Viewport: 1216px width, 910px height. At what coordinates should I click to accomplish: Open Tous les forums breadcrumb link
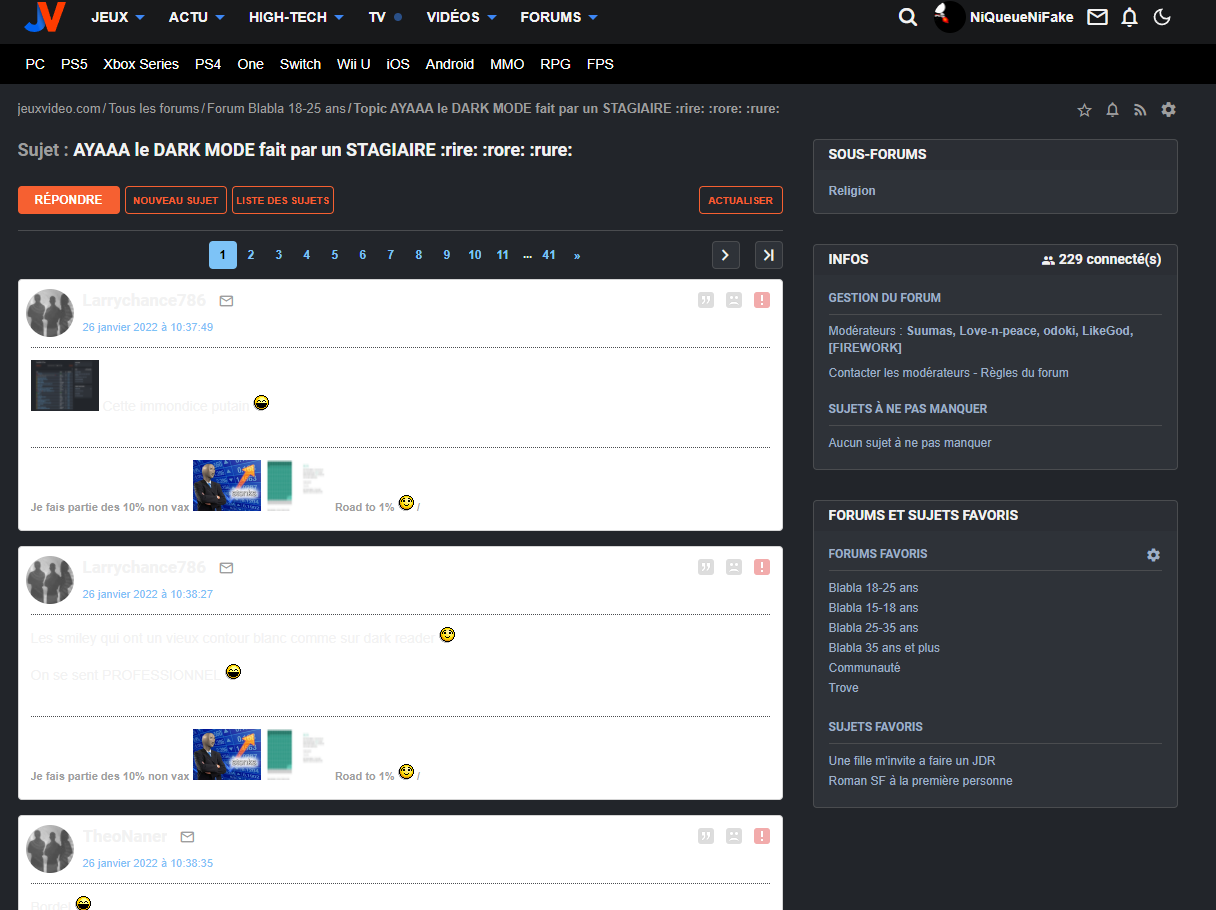pyautogui.click(x=154, y=108)
